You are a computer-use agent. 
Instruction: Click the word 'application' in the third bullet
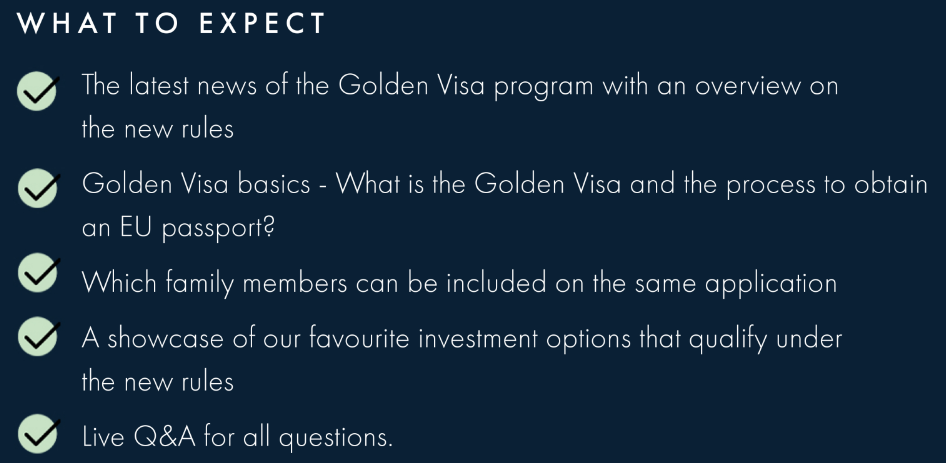click(x=771, y=284)
